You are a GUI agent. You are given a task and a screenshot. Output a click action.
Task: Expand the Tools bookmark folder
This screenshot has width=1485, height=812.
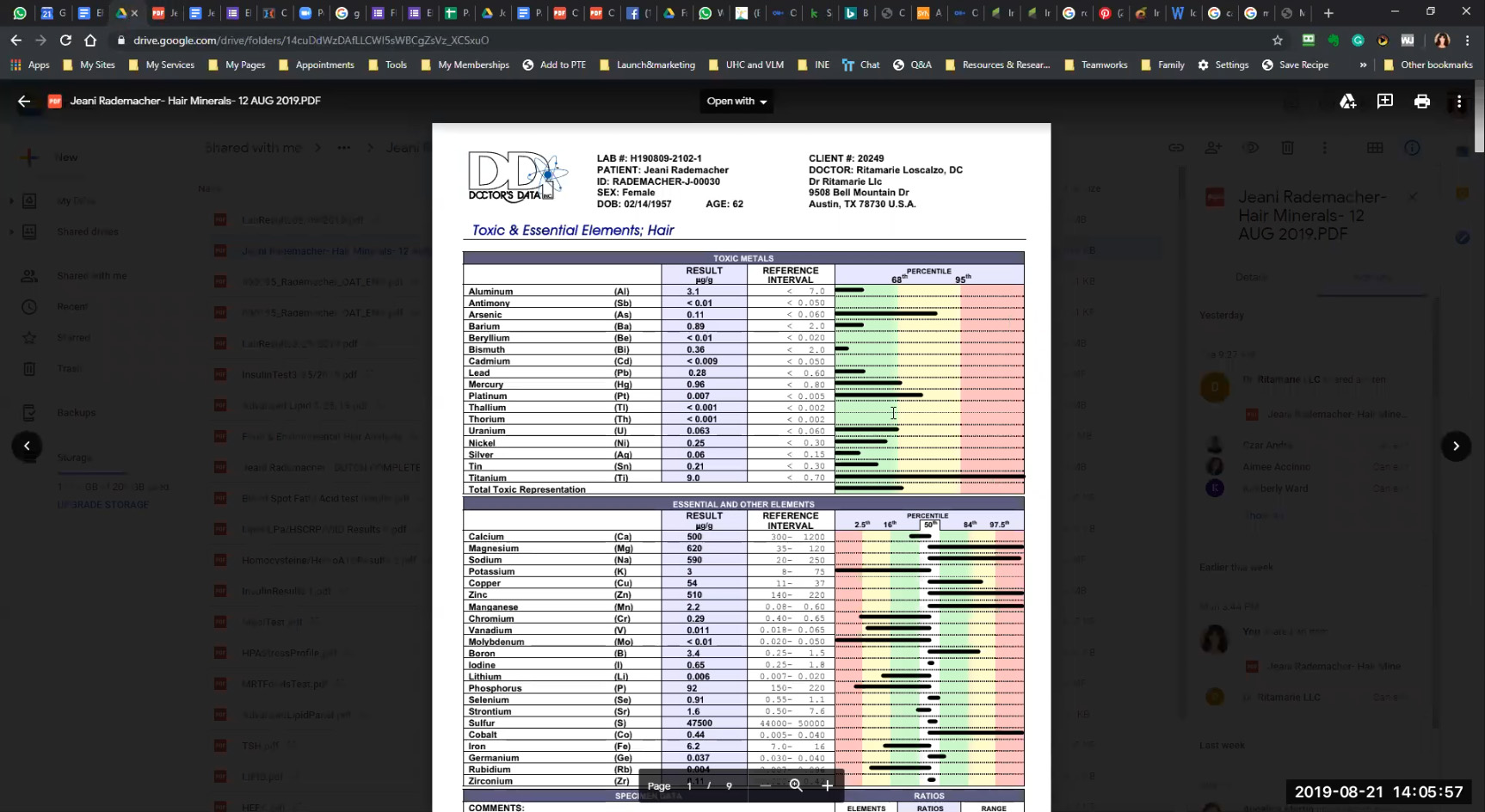387,65
